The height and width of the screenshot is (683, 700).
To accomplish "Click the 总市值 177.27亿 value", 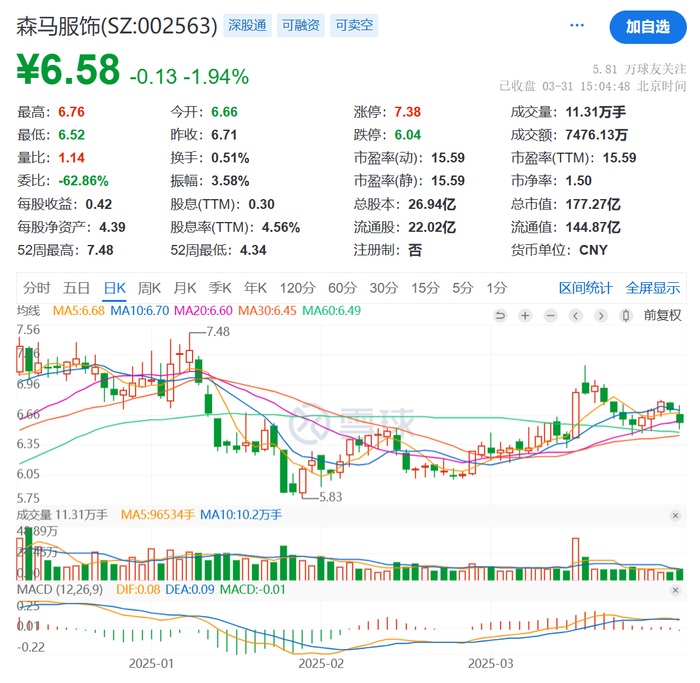I will (593, 204).
